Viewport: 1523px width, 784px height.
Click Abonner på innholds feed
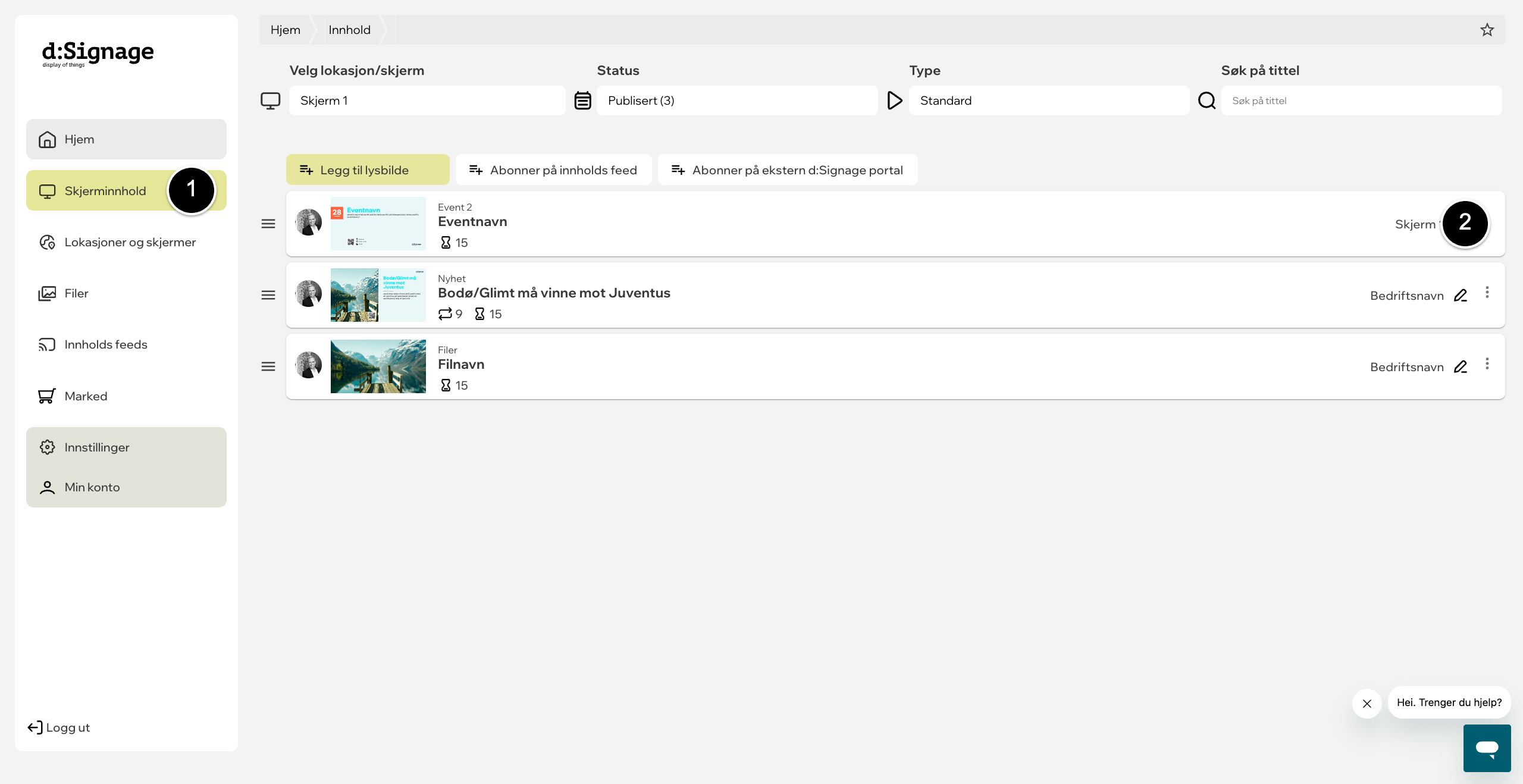553,170
